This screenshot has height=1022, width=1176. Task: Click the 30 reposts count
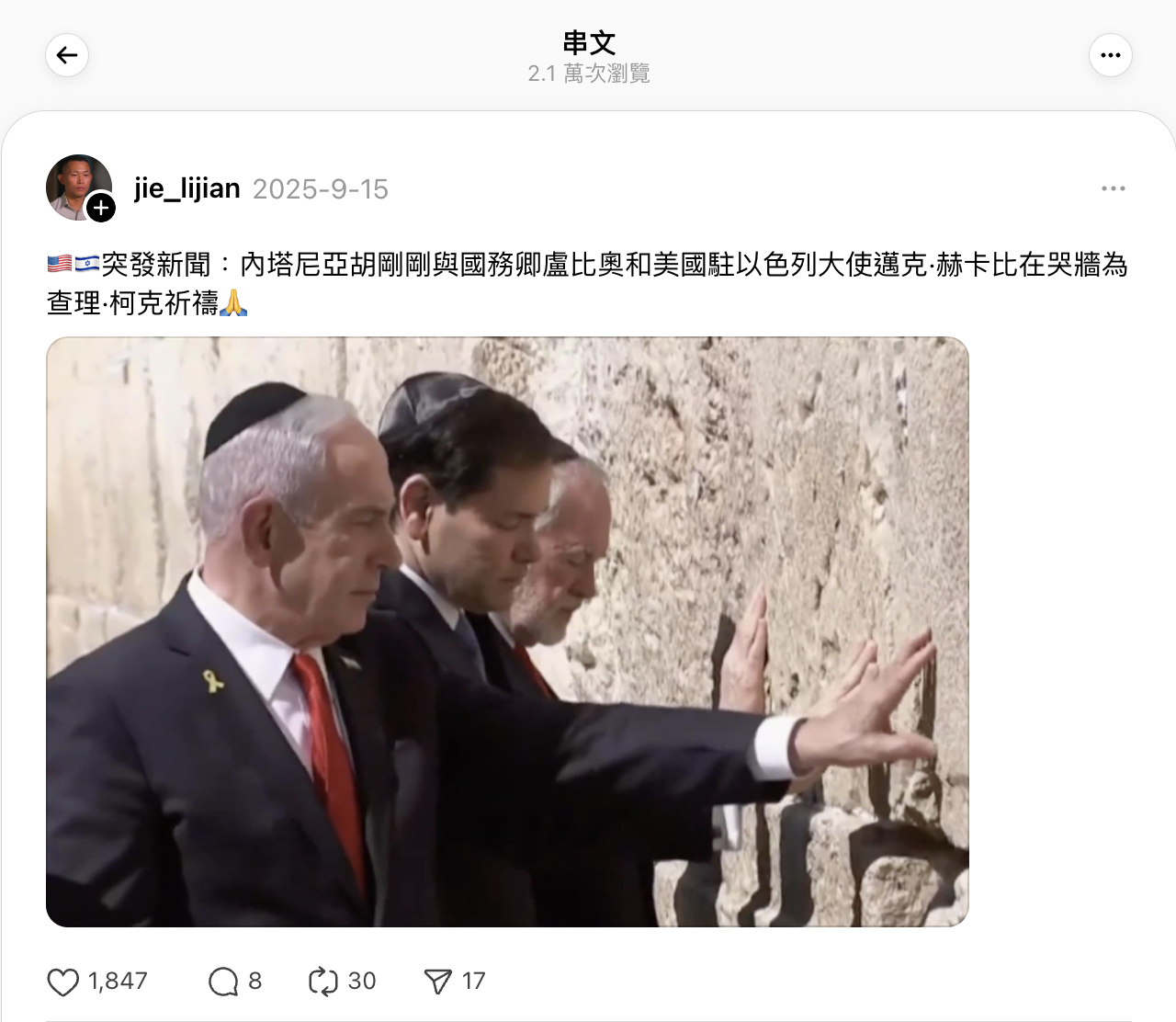(x=362, y=982)
